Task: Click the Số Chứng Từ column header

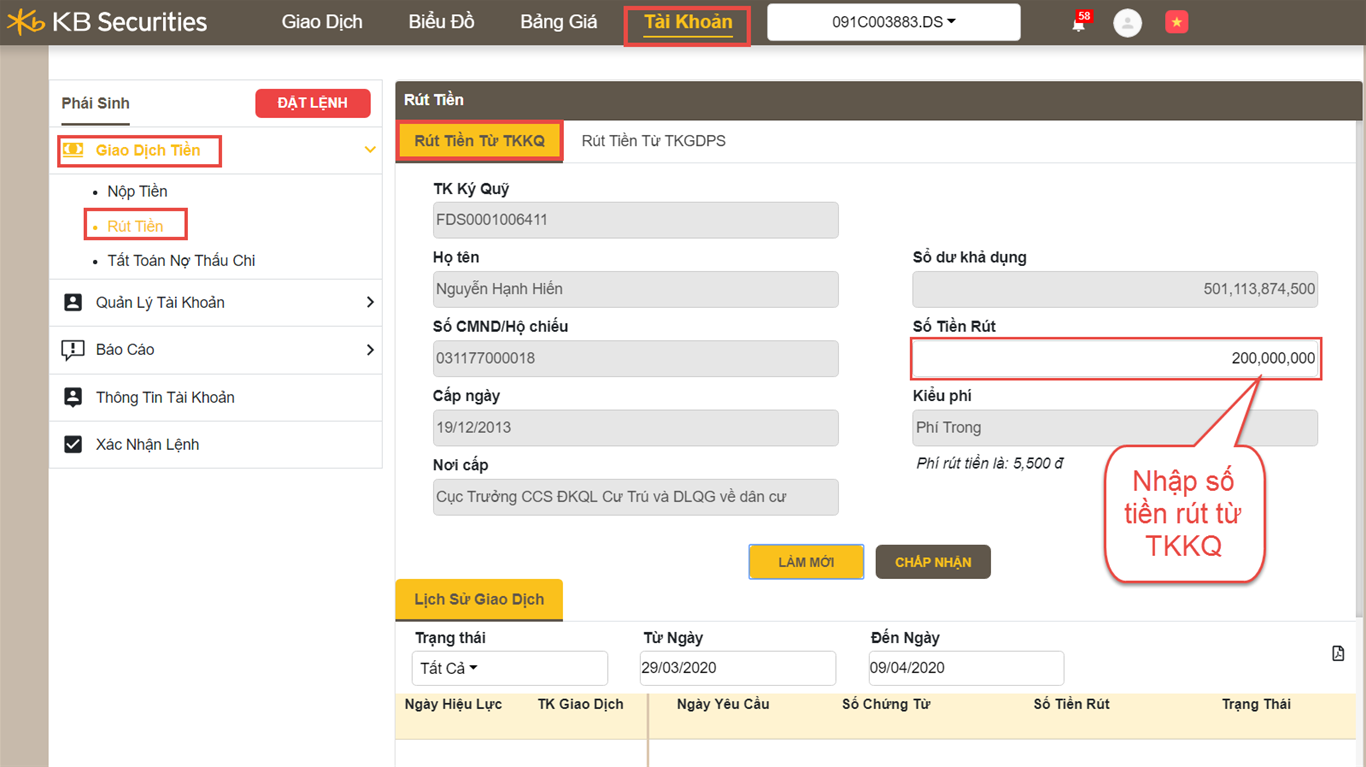Action: pyautogui.click(x=886, y=704)
